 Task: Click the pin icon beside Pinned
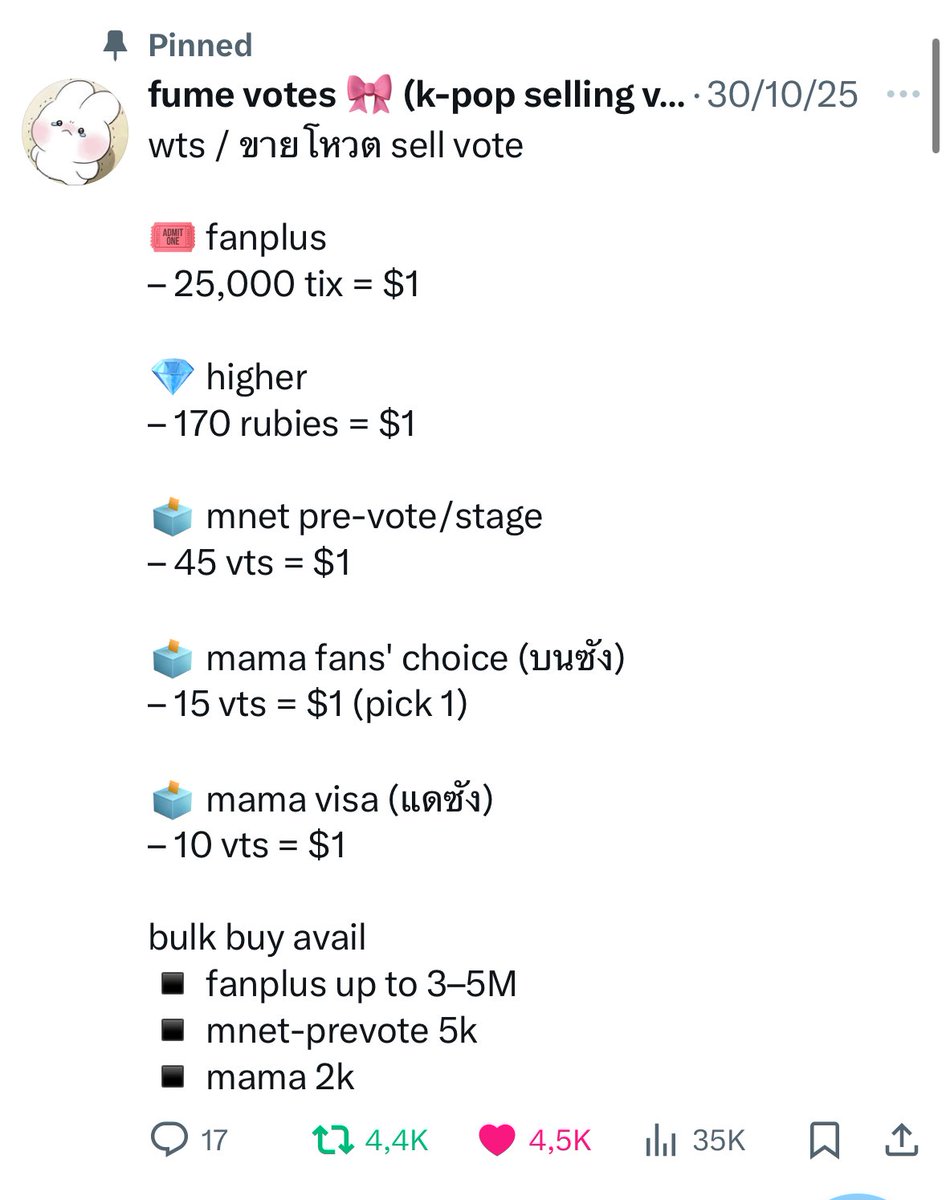click(x=117, y=45)
